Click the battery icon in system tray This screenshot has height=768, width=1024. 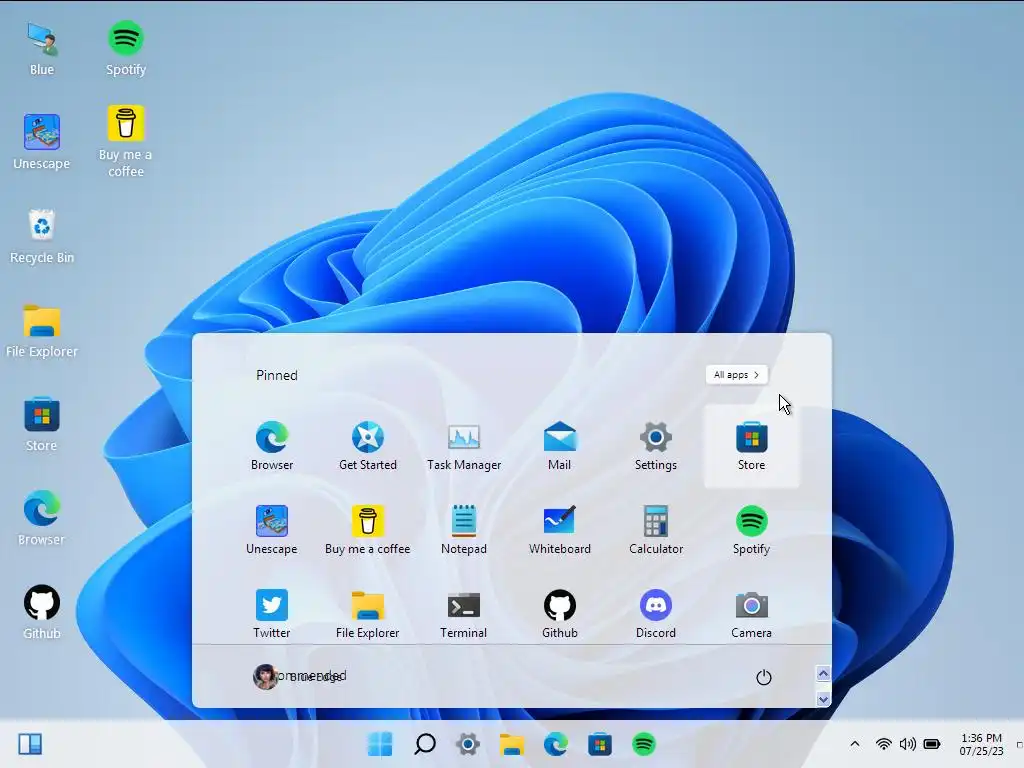click(932, 744)
